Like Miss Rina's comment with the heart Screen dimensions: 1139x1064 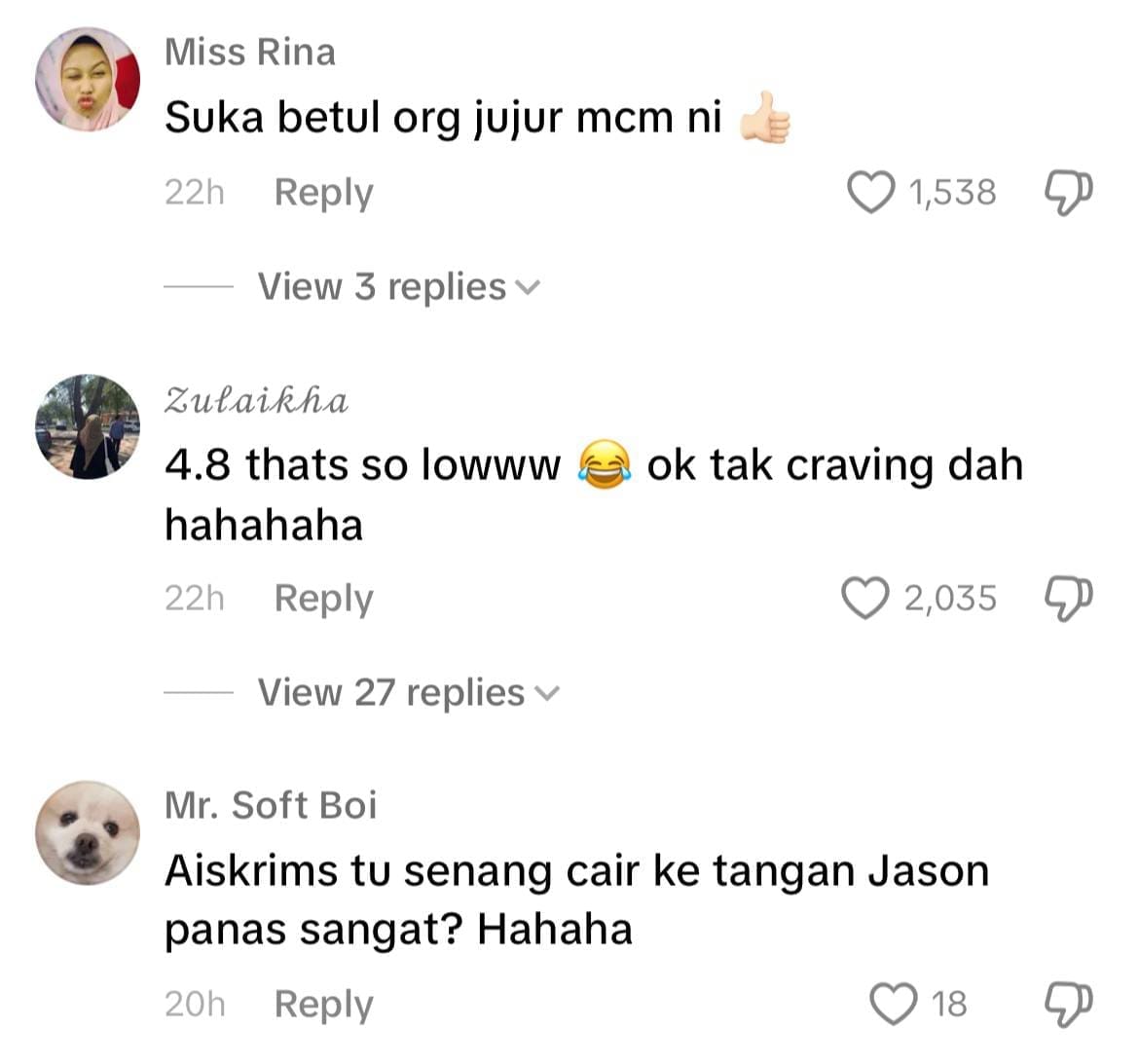tap(870, 193)
